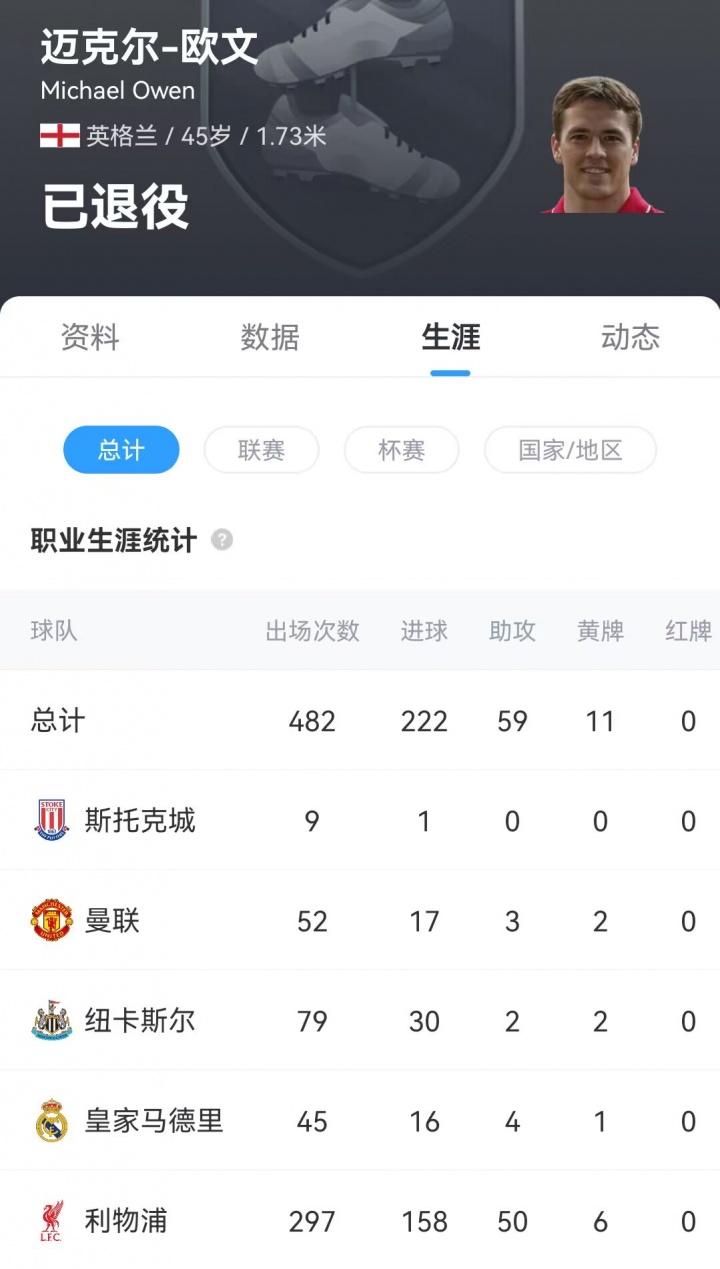The height and width of the screenshot is (1269, 720).
Task: Click the Real Madrid club crest
Action: 52,1120
